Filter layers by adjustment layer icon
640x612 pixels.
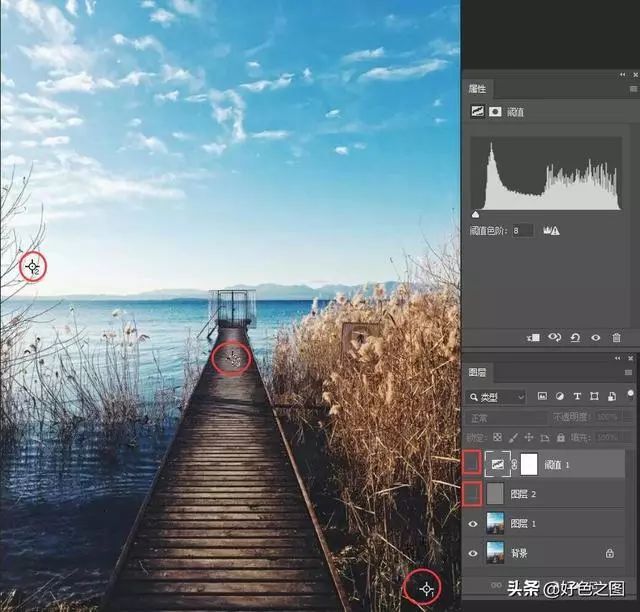click(559, 397)
